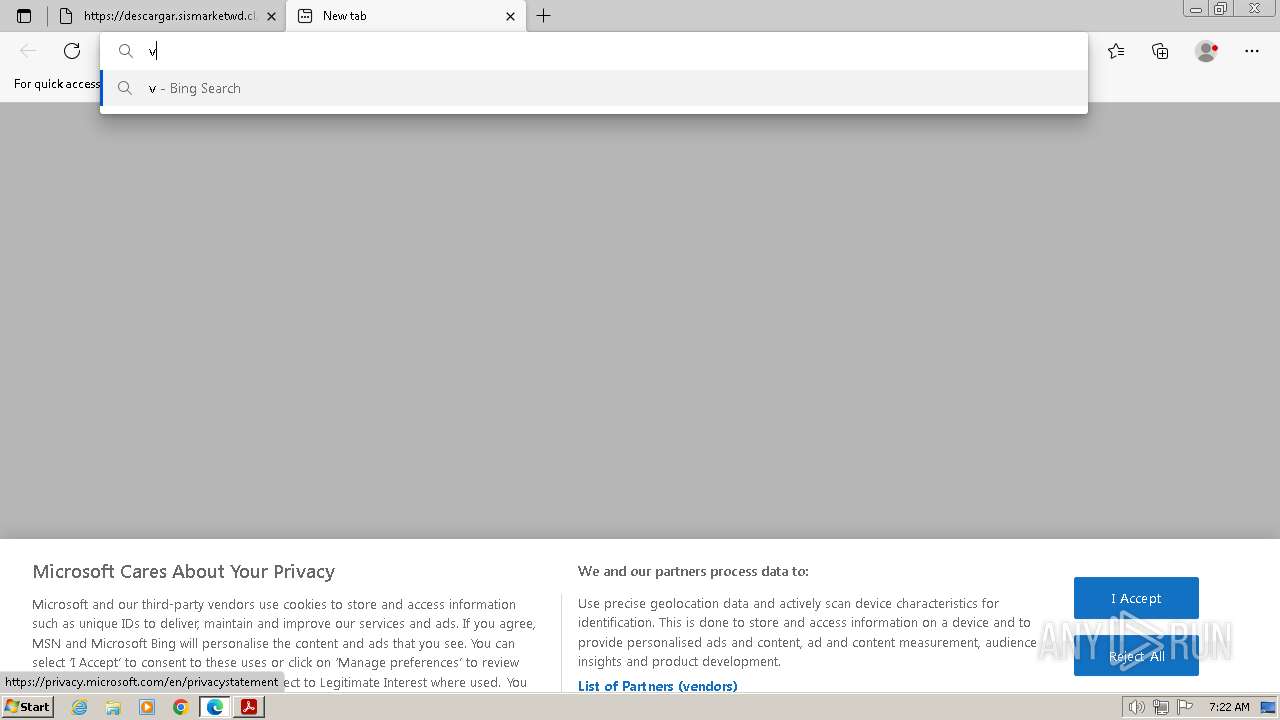Click the Refresh page icon

pos(72,51)
